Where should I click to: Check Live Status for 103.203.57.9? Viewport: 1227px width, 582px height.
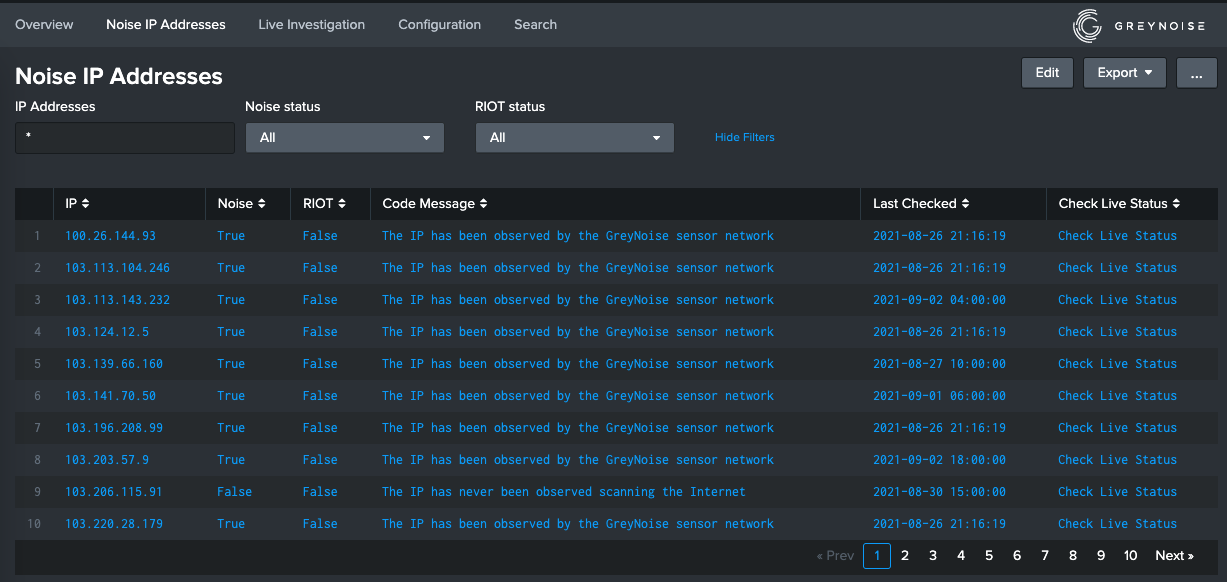click(1117, 460)
